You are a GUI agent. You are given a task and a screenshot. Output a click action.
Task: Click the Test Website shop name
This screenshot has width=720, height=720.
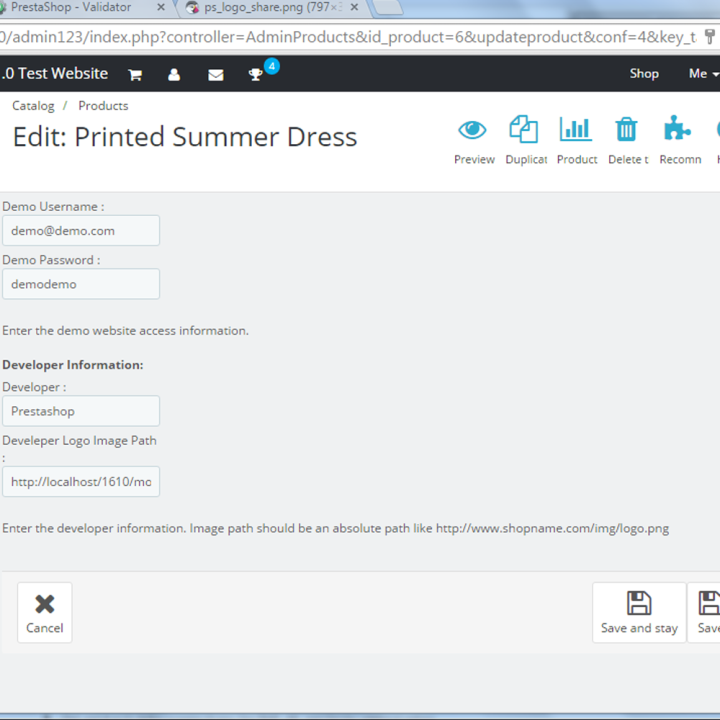[54, 73]
